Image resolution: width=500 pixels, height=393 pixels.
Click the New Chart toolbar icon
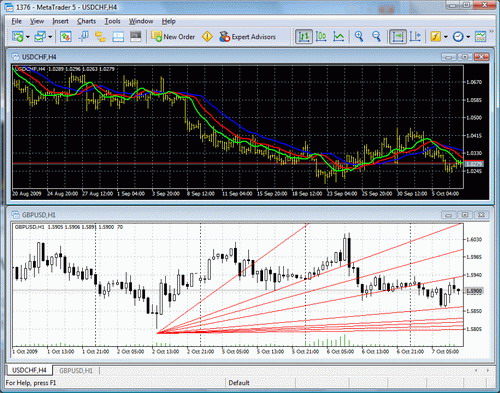[x=17, y=36]
